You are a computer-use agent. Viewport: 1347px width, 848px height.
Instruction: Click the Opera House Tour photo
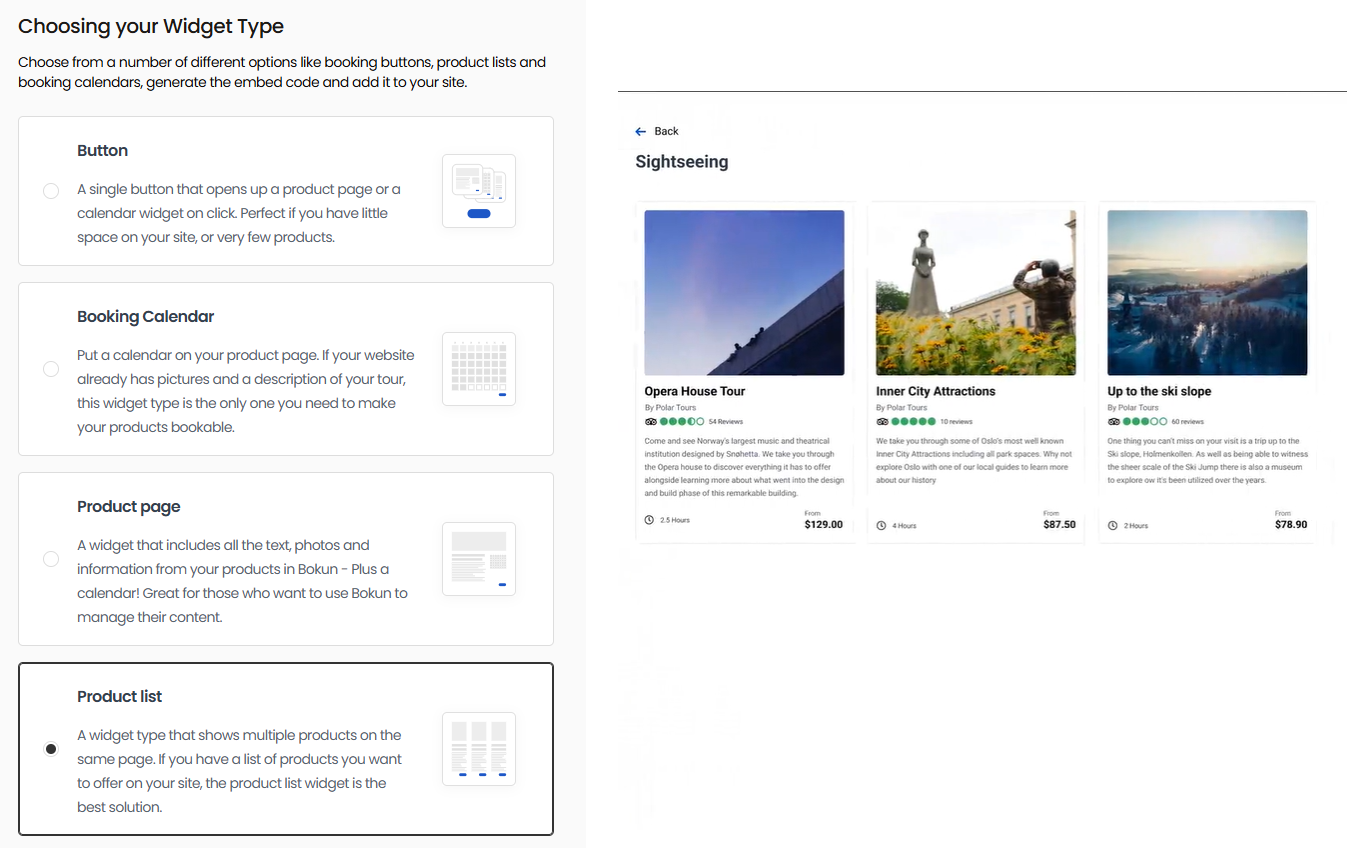tap(744, 292)
